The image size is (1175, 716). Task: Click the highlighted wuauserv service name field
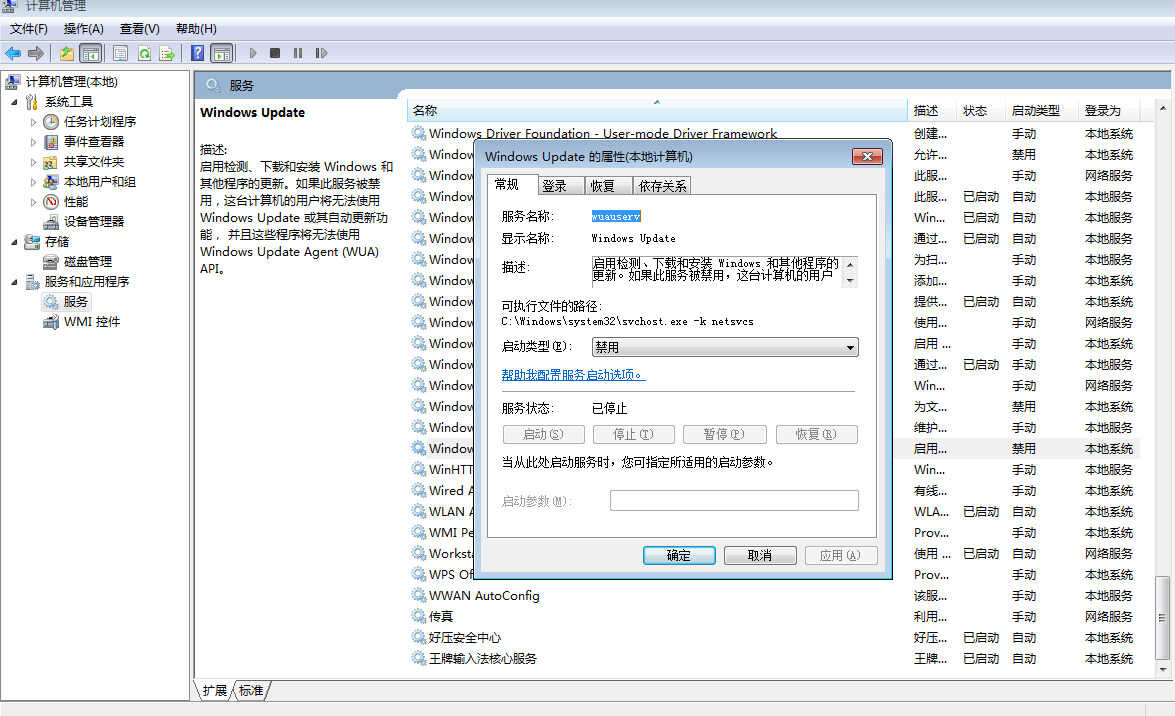616,217
